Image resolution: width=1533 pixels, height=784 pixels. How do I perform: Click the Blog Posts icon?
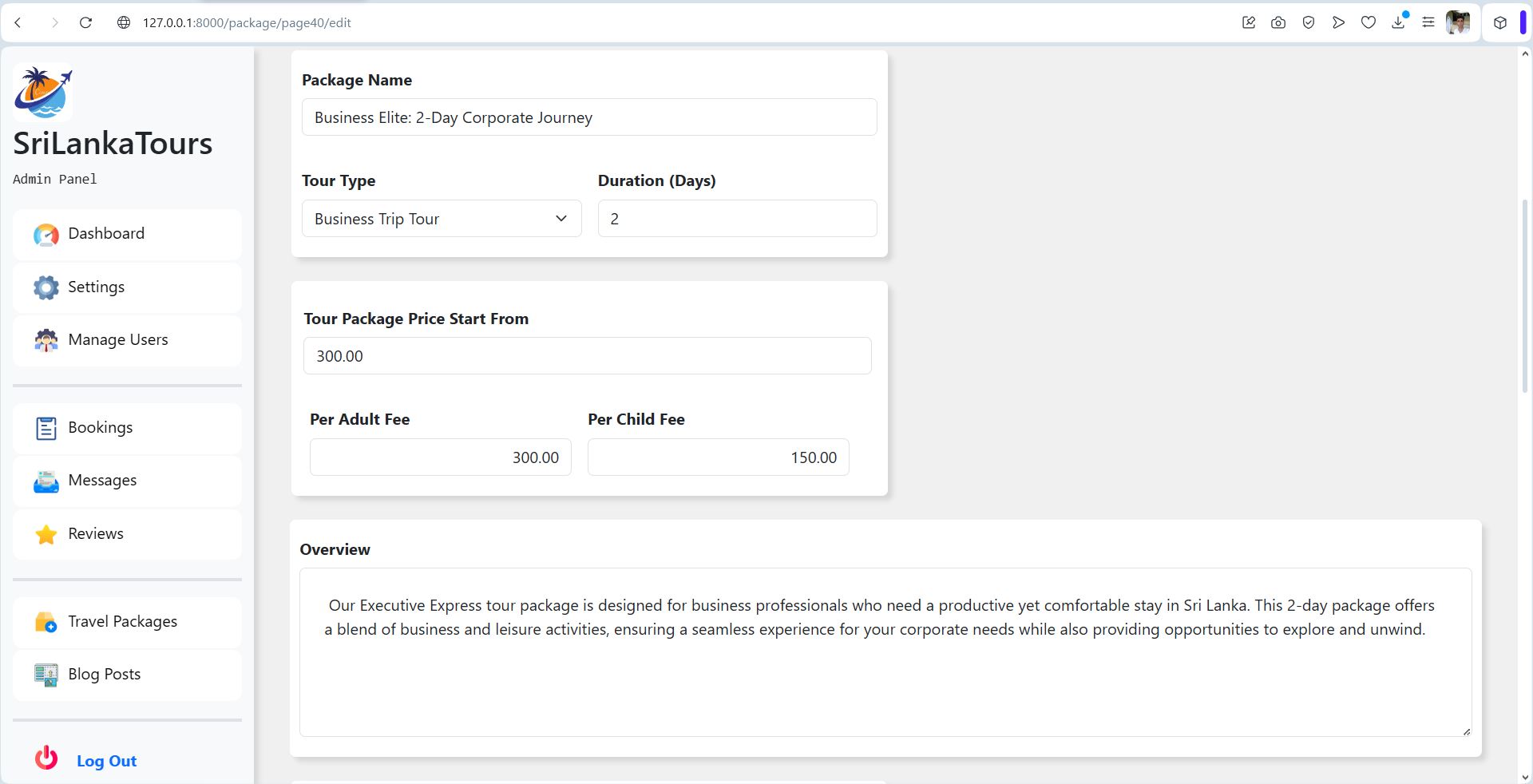[x=46, y=675]
